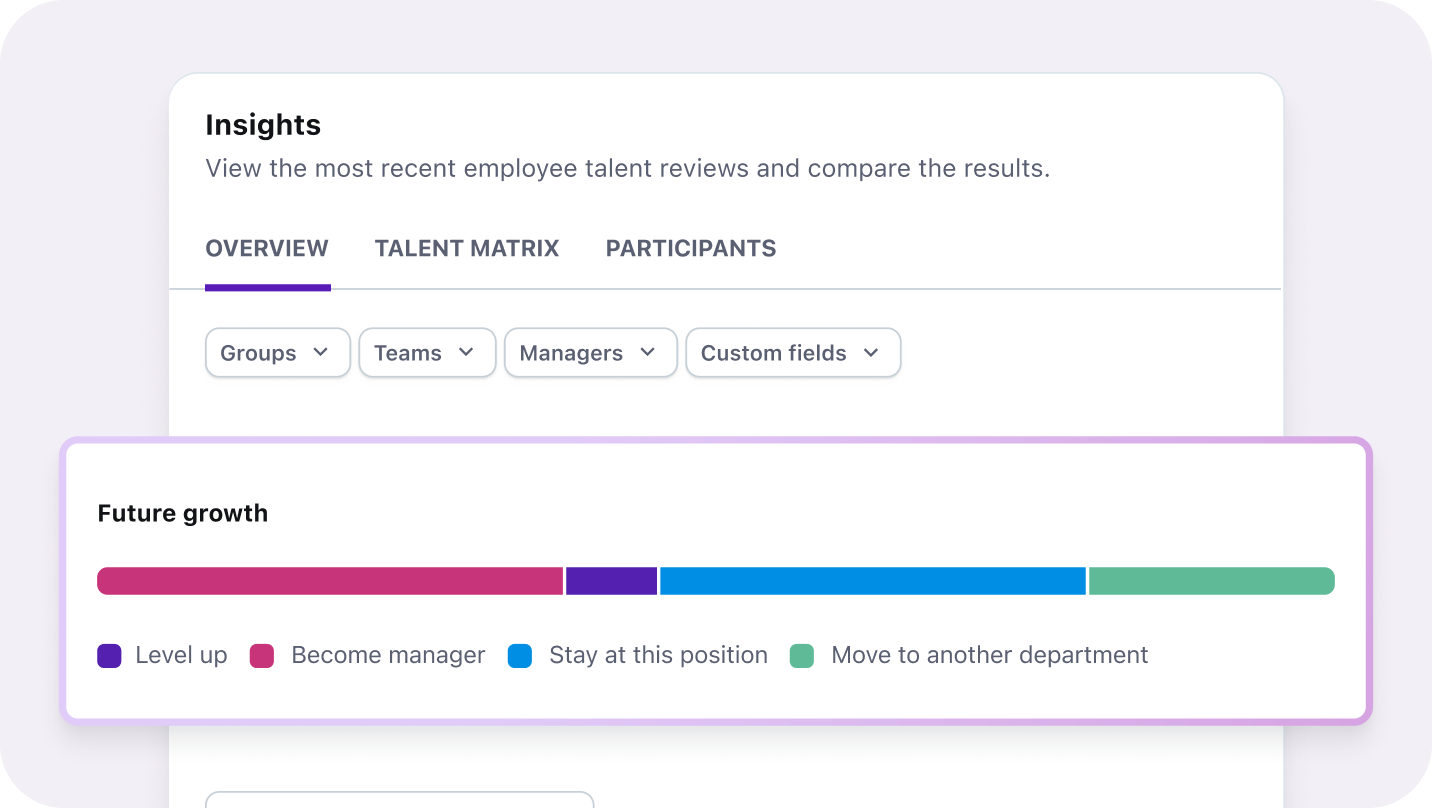Screen dimensions: 1432x808
Task: Click the blue Stay at this position swatch
Action: pyautogui.click(x=520, y=656)
